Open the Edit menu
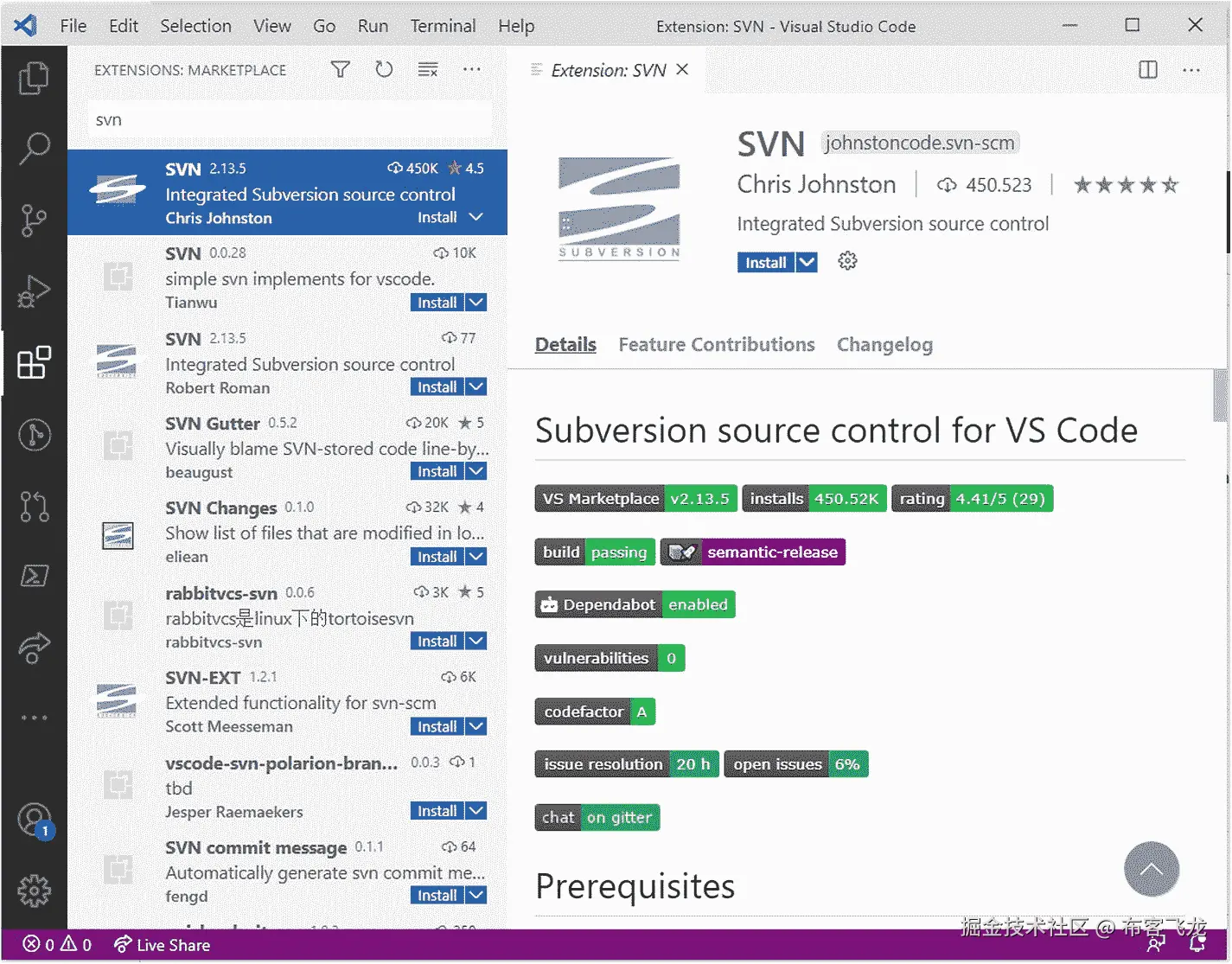Image resolution: width=1232 pixels, height=964 pixels. [x=124, y=26]
